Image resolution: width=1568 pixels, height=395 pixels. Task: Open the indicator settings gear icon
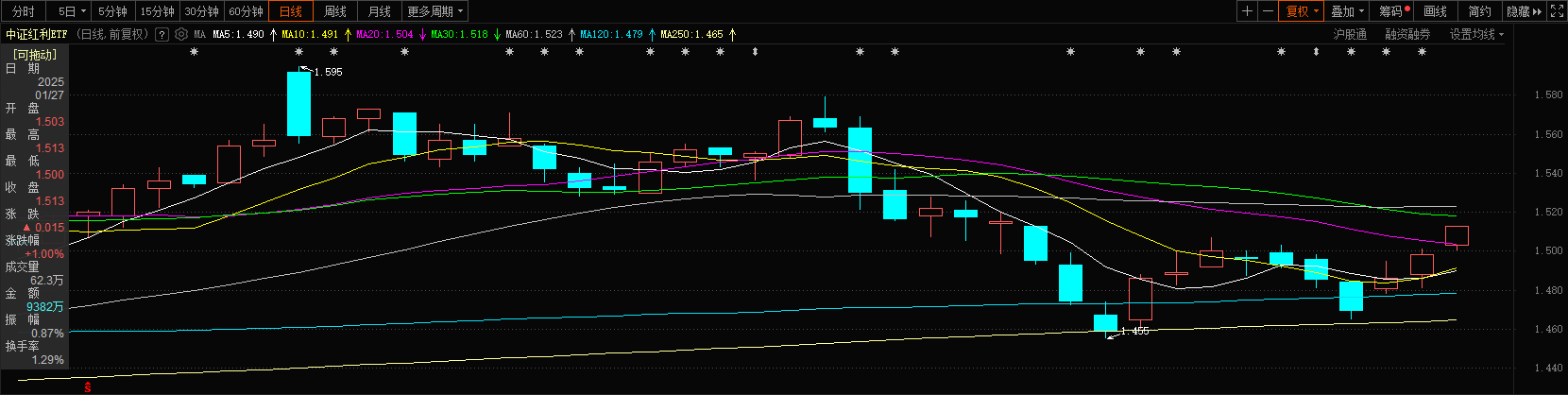coord(180,34)
